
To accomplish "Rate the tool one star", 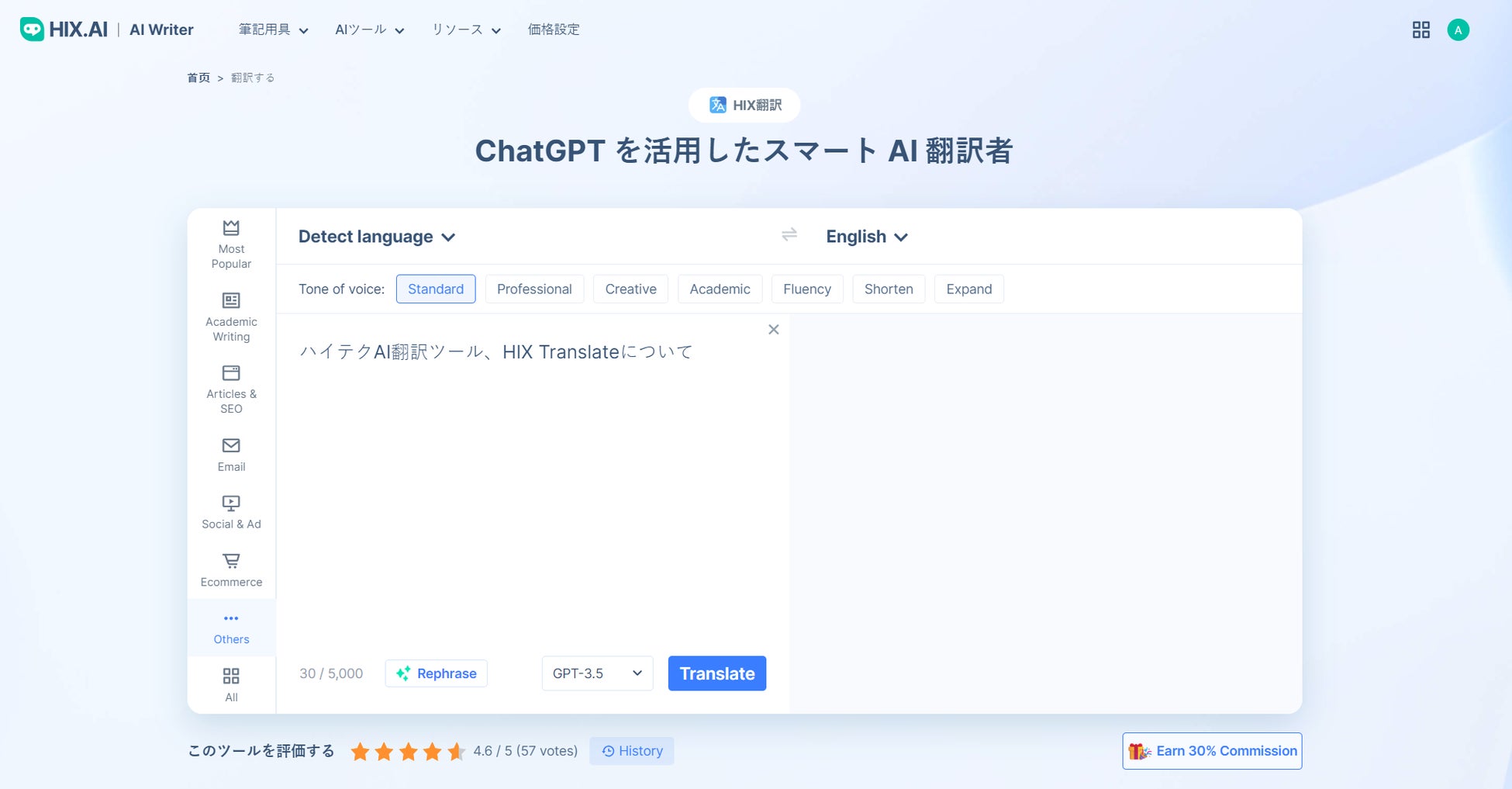I will [x=360, y=751].
